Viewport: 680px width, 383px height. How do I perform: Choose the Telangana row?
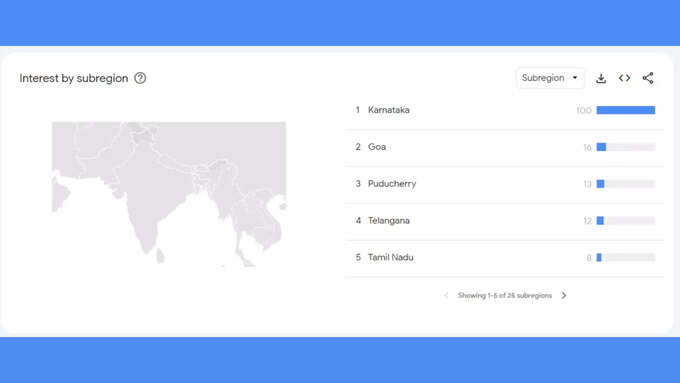click(504, 221)
